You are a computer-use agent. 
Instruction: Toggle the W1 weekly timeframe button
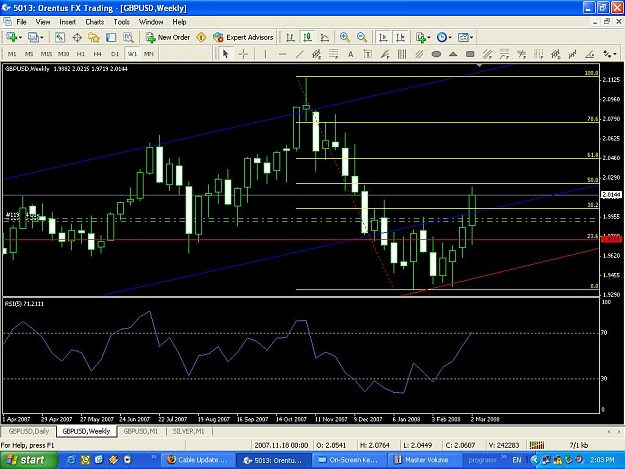[x=132, y=54]
